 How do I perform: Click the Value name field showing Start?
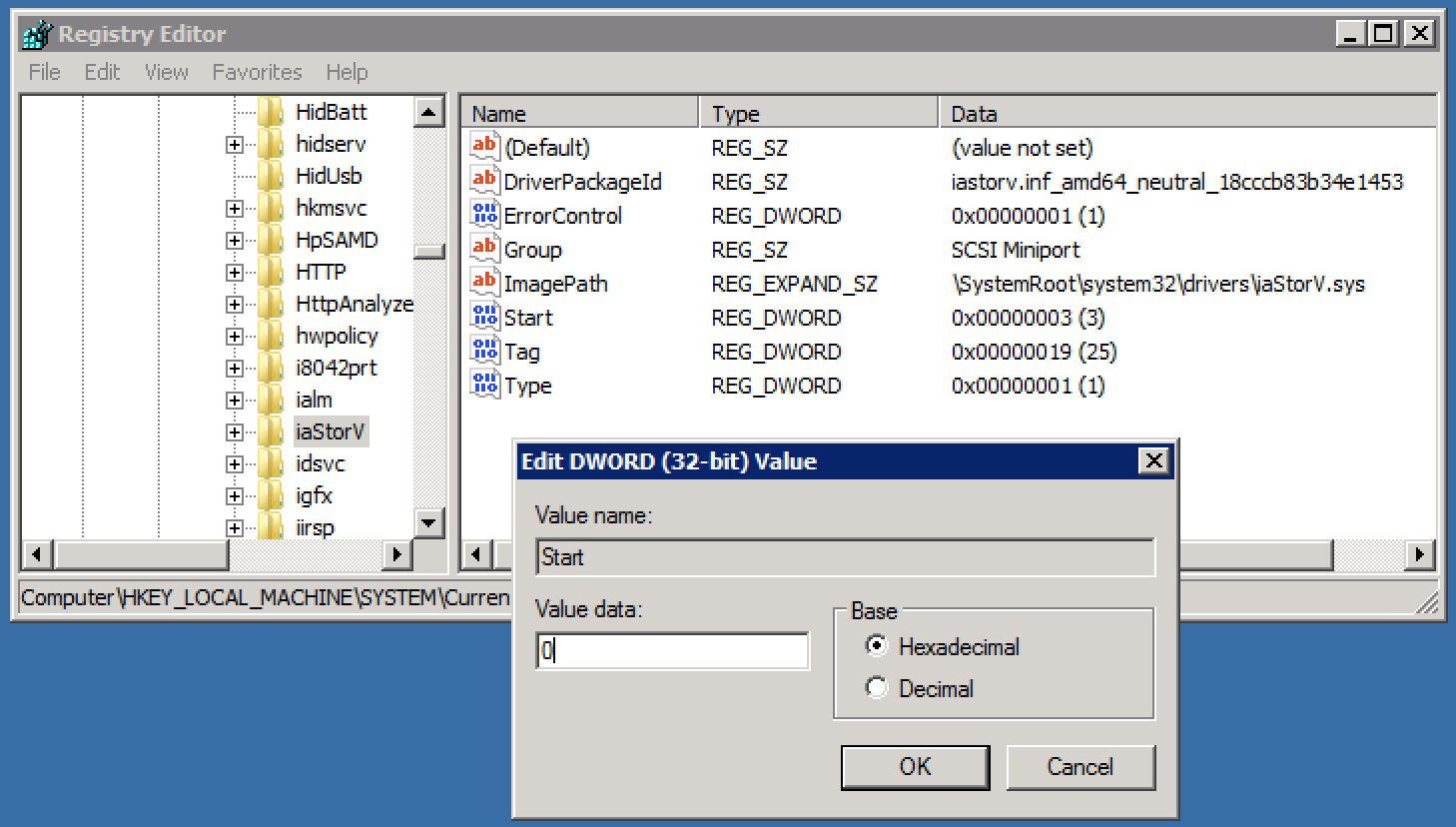point(845,557)
